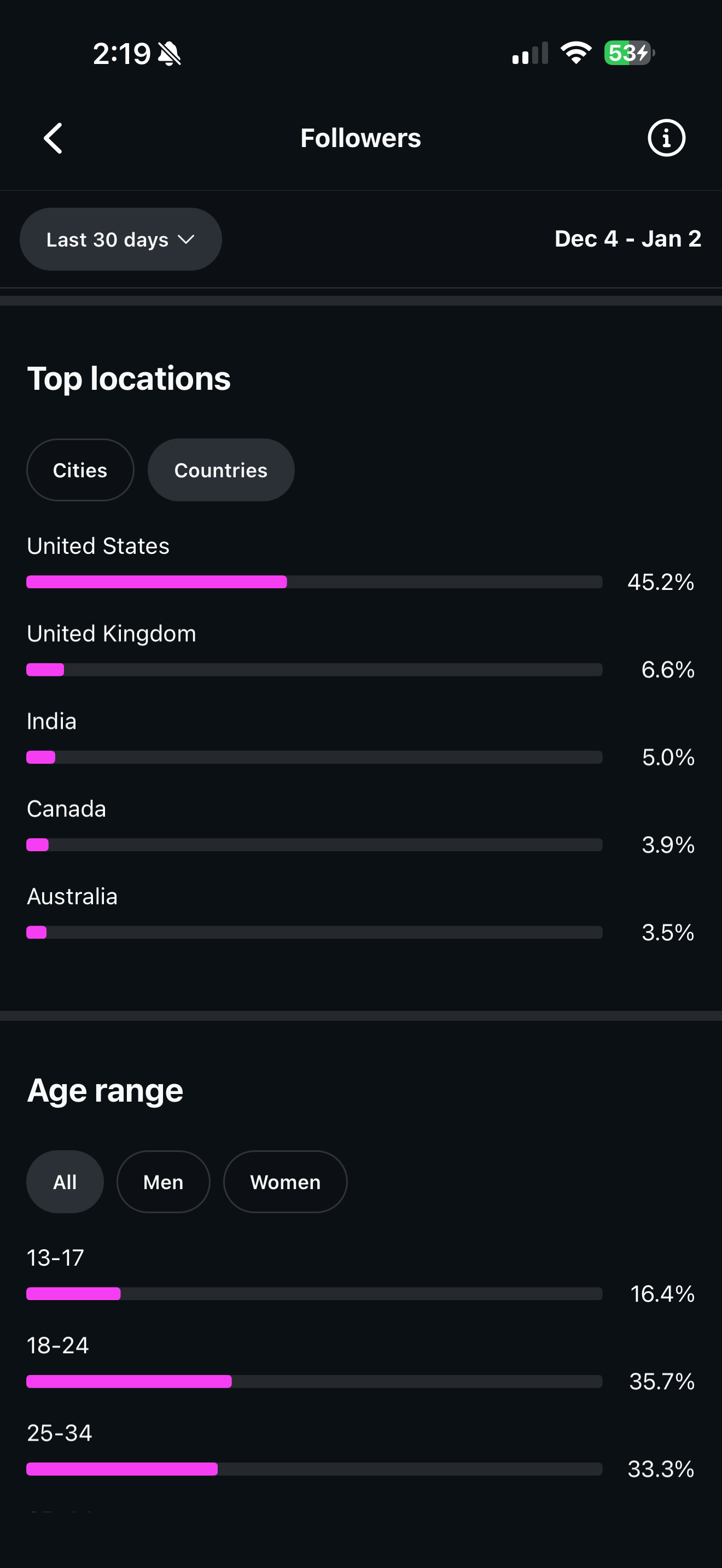Tap the United States percentage bar
The width and height of the screenshot is (722, 1568).
pos(314,582)
